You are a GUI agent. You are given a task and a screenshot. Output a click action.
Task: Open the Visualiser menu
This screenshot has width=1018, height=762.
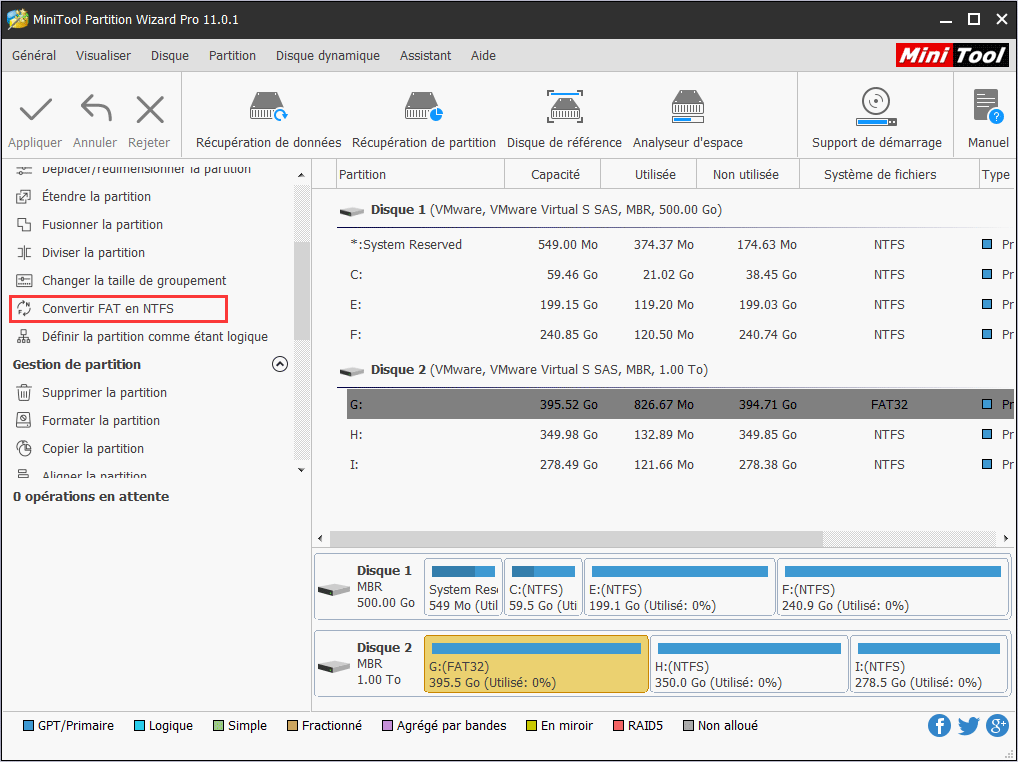coord(103,56)
